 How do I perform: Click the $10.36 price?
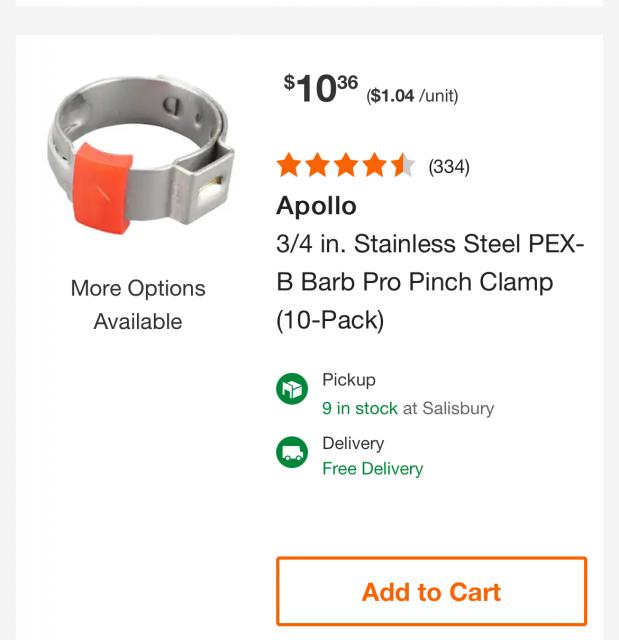320,89
